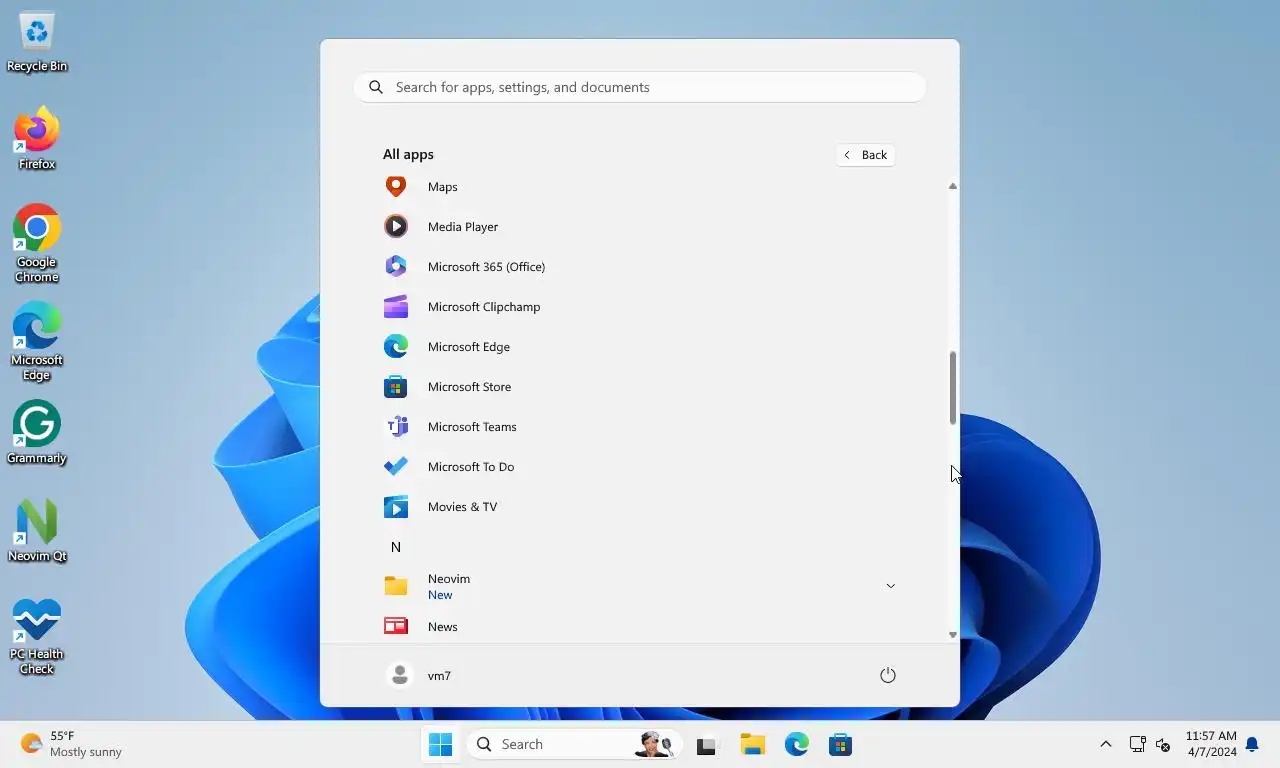Click the "Microsoft Clipchamp" label
The image size is (1280, 768).
tap(484, 307)
